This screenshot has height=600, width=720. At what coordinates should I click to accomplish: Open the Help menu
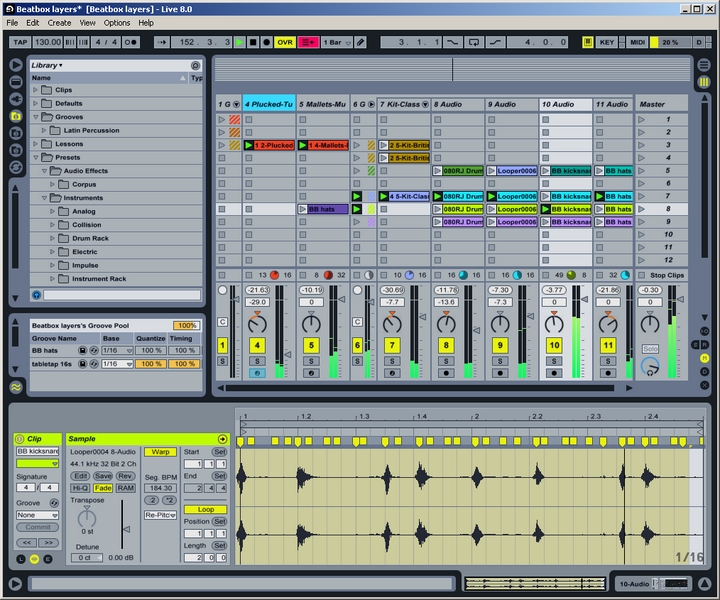(x=146, y=22)
